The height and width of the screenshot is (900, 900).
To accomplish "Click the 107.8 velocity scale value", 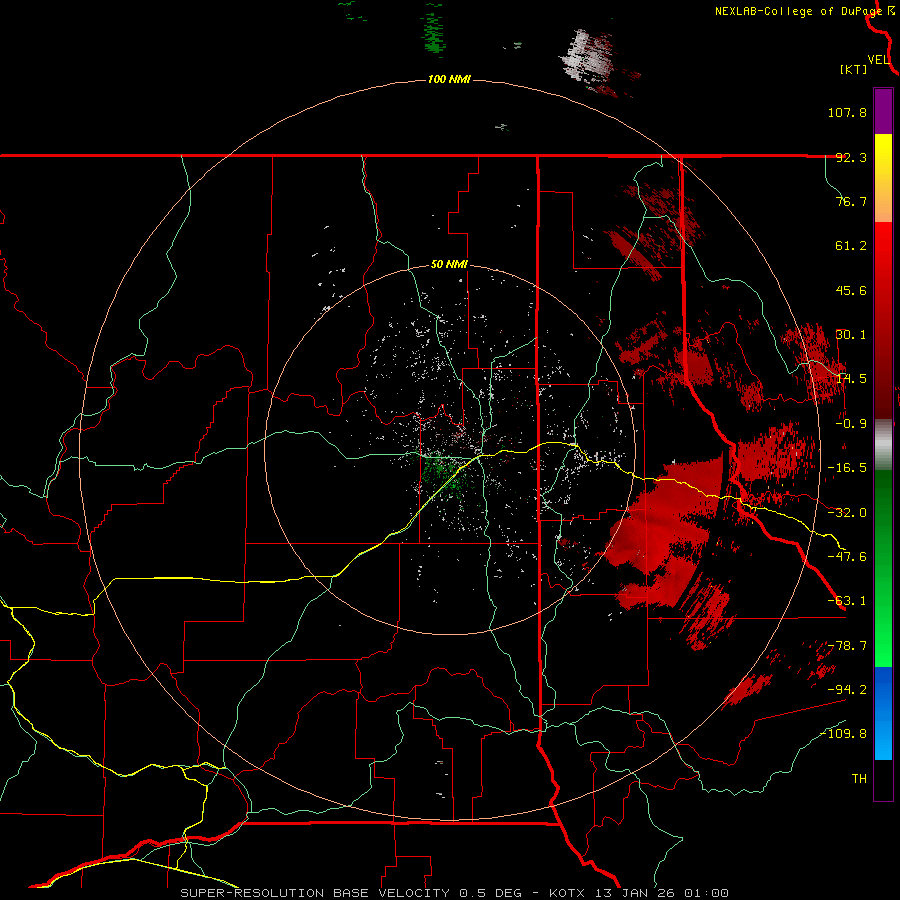I will [x=847, y=112].
